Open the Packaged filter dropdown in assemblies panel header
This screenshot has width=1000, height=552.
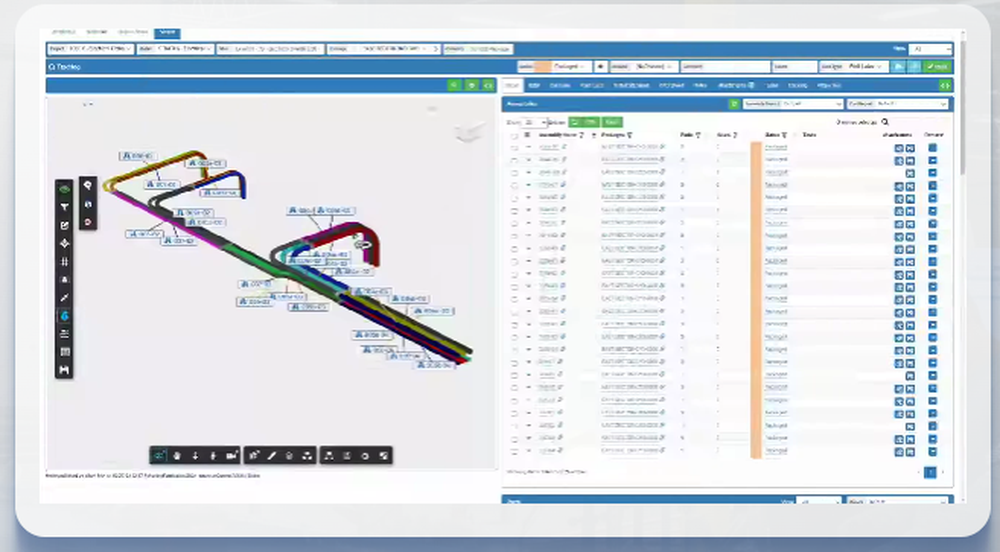(x=898, y=104)
